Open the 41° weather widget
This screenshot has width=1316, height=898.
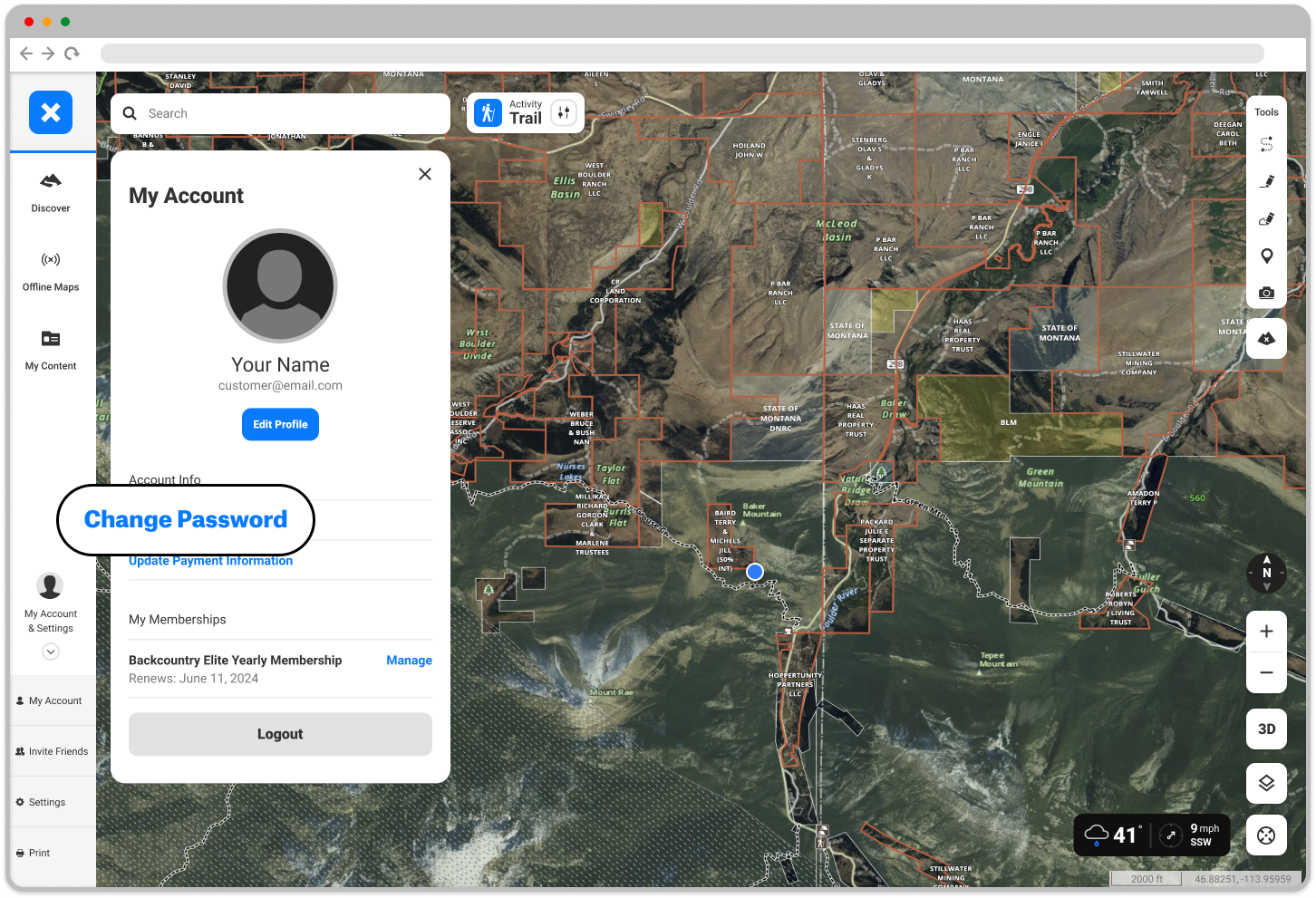(x=1113, y=835)
